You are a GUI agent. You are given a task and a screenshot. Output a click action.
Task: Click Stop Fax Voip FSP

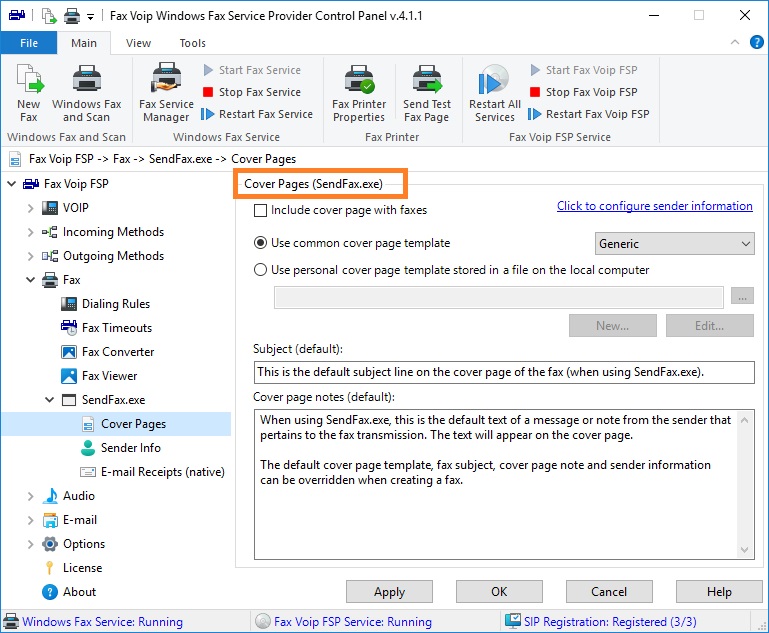coord(584,92)
